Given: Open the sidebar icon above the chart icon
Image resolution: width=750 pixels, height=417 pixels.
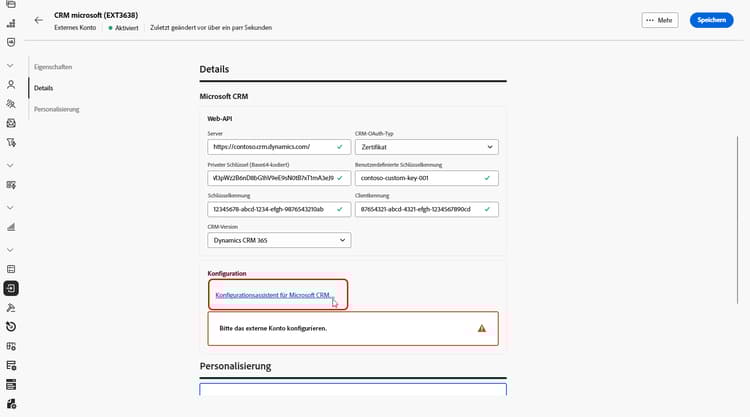Looking at the screenshot, I should (x=11, y=185).
